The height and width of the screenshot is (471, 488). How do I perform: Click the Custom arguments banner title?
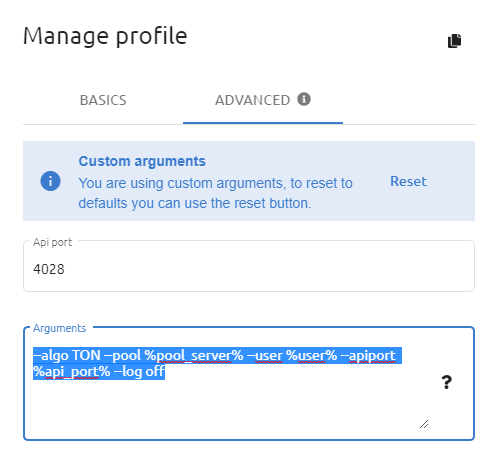142,161
